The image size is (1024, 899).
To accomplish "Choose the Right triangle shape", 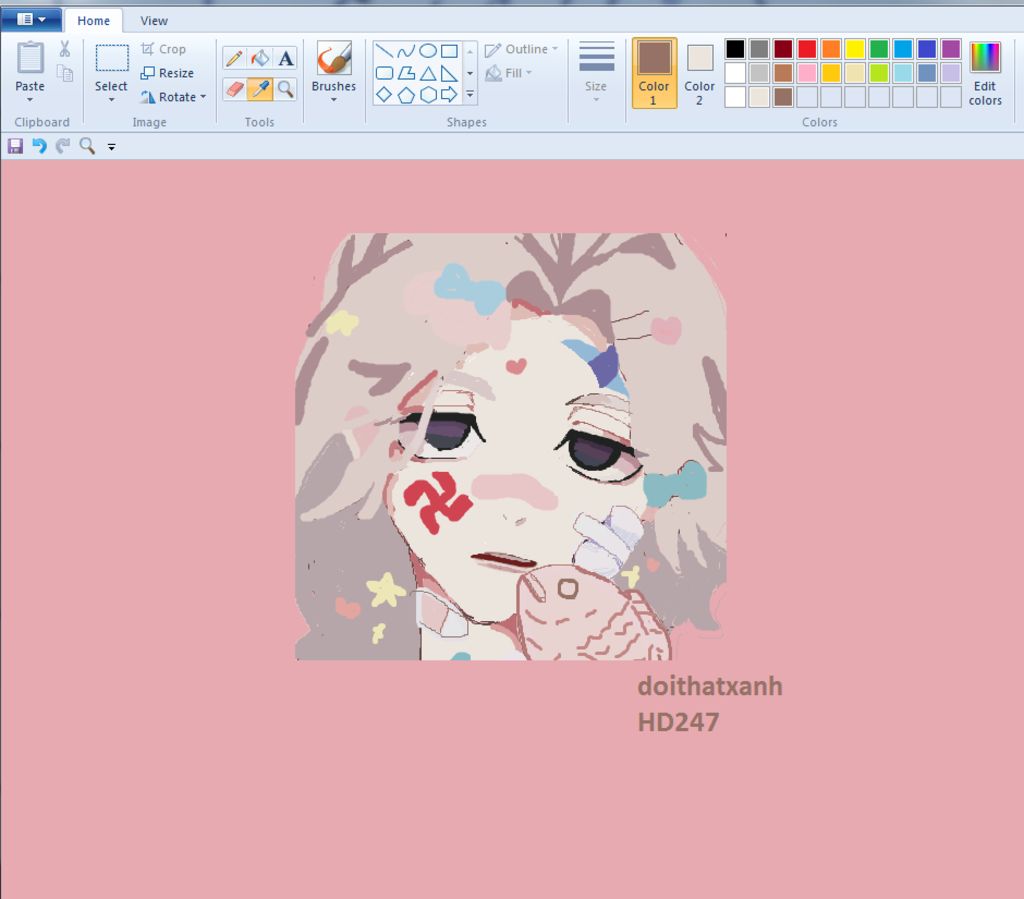I will coord(449,73).
